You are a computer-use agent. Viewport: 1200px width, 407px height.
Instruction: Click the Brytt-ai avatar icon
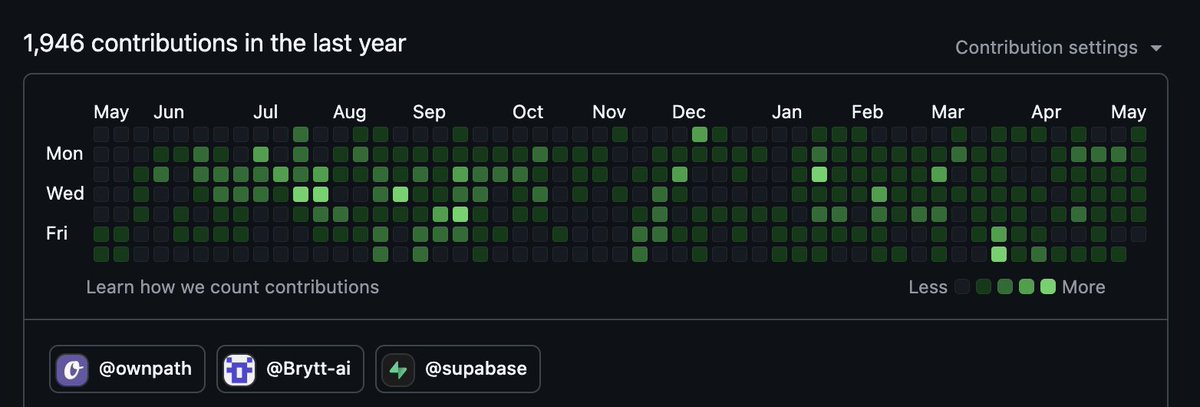tap(241, 370)
